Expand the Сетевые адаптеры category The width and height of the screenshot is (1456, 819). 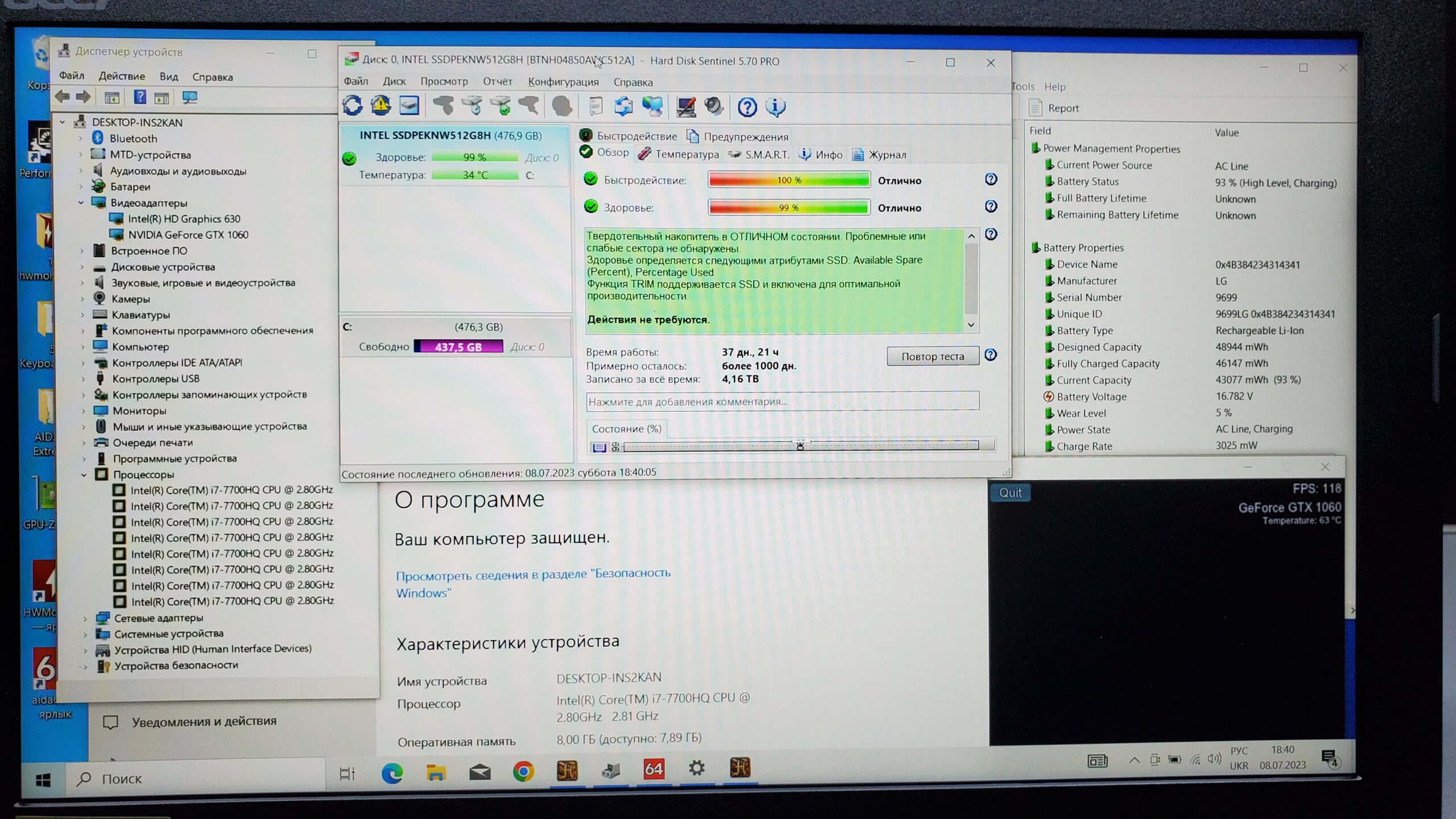tap(85, 618)
